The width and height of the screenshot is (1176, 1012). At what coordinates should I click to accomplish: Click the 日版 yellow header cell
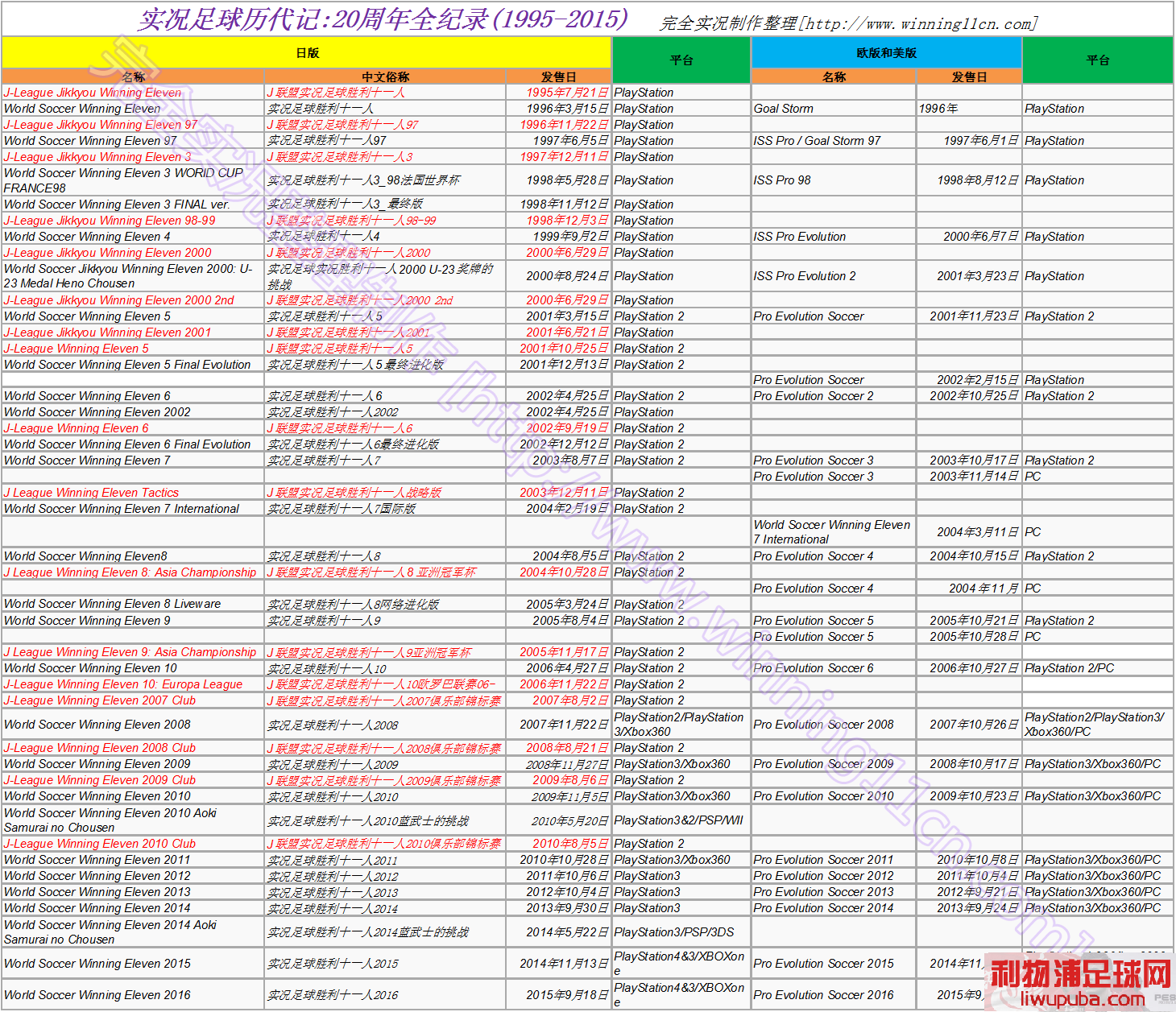pyautogui.click(x=306, y=52)
